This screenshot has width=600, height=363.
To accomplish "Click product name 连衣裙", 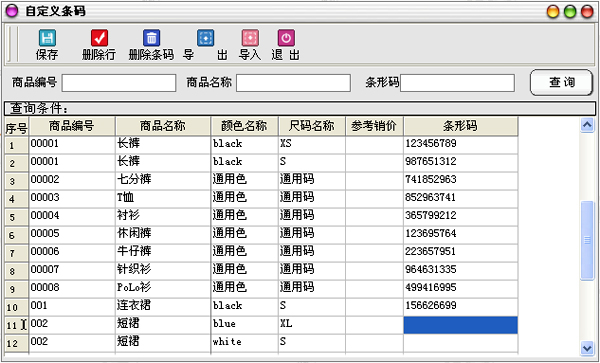I will (134, 305).
